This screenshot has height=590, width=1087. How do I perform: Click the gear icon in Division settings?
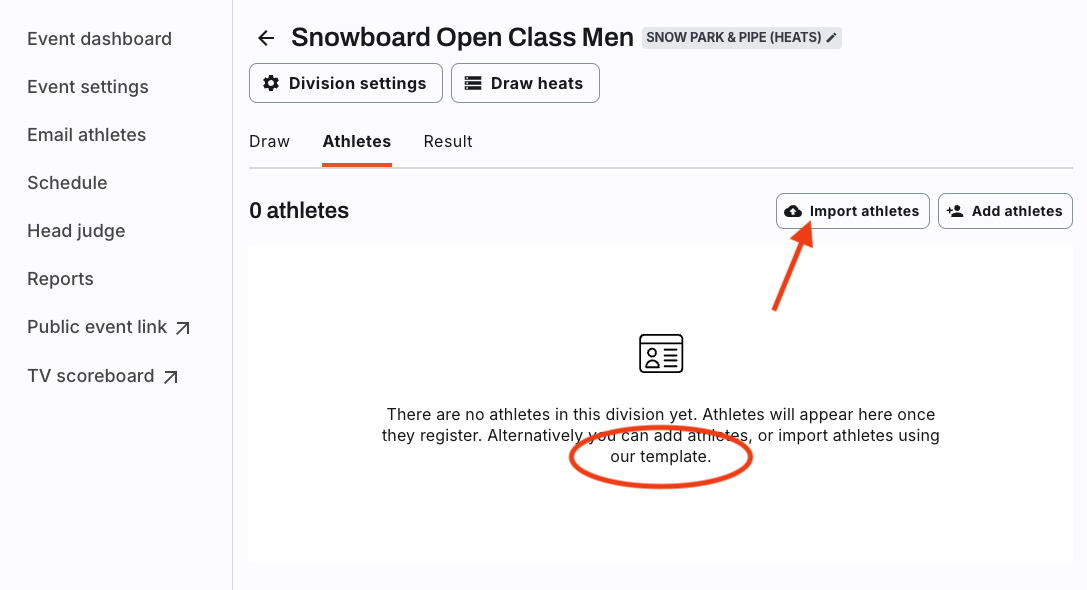tap(271, 83)
